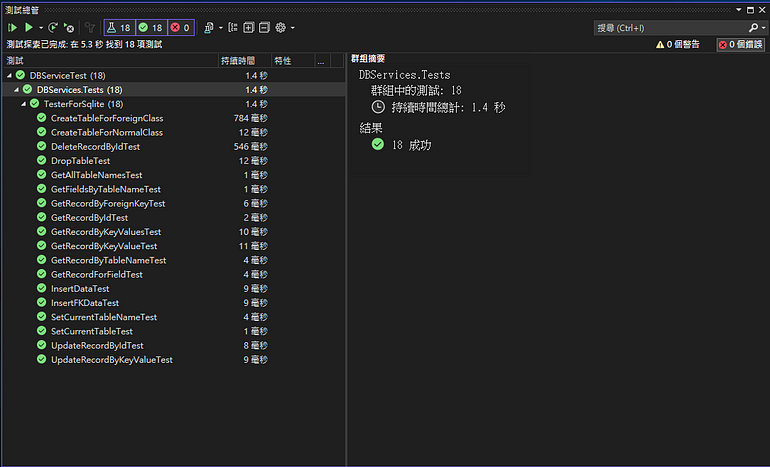The image size is (770, 467).
Task: Sort by the 持續時間 column header
Action: click(x=245, y=61)
